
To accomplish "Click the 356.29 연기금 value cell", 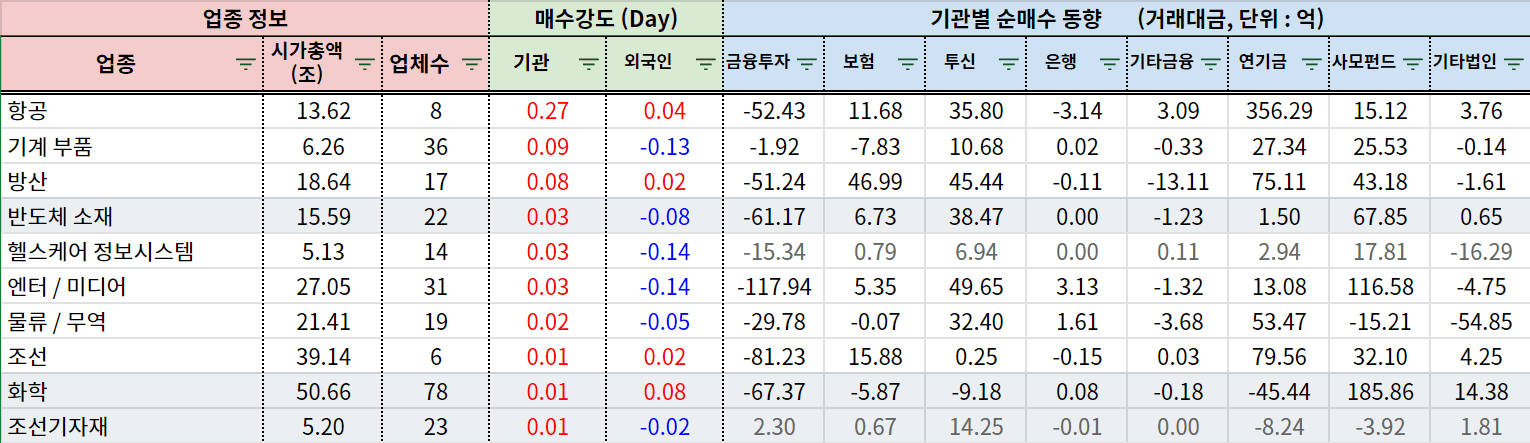I will [x=1279, y=111].
